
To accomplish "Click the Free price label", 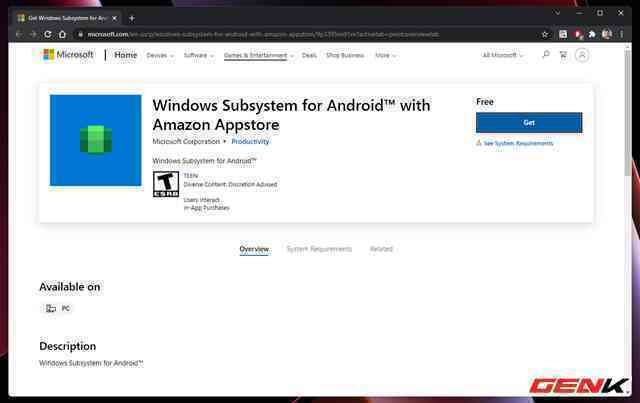I will coord(485,102).
